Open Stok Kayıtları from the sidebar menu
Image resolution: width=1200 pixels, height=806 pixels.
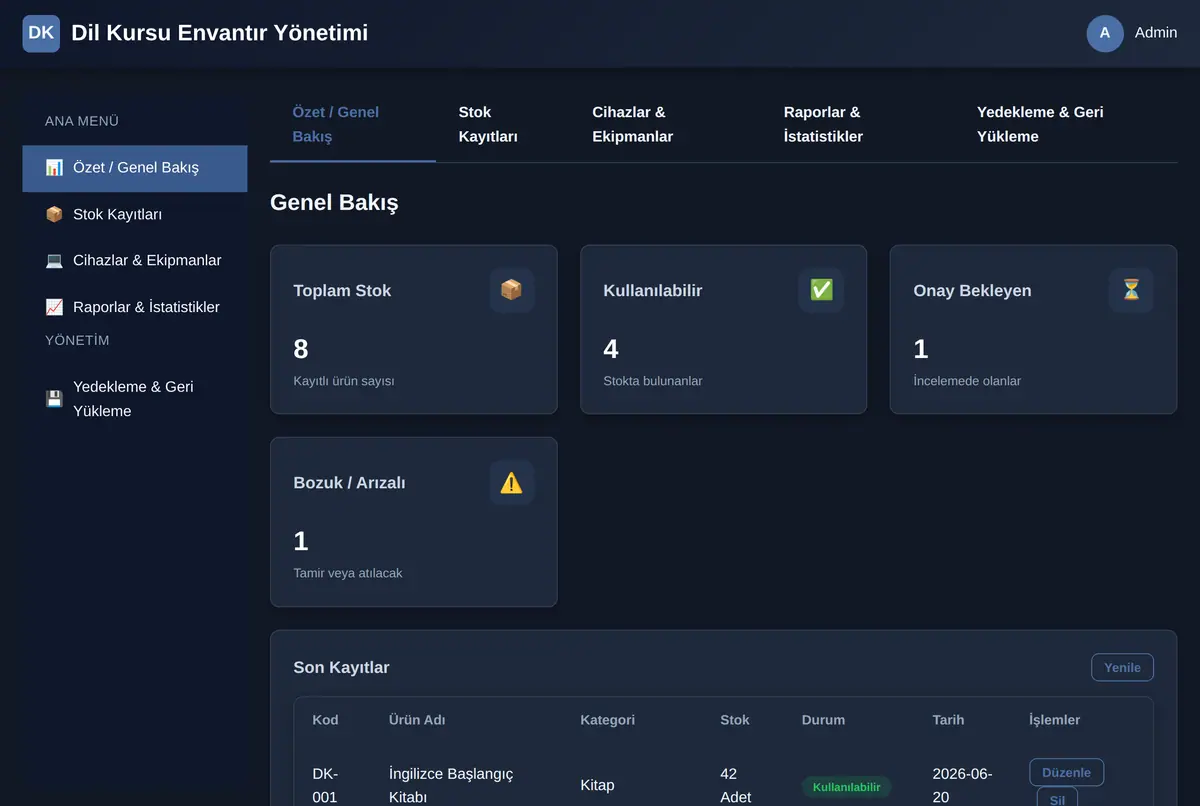click(x=135, y=214)
